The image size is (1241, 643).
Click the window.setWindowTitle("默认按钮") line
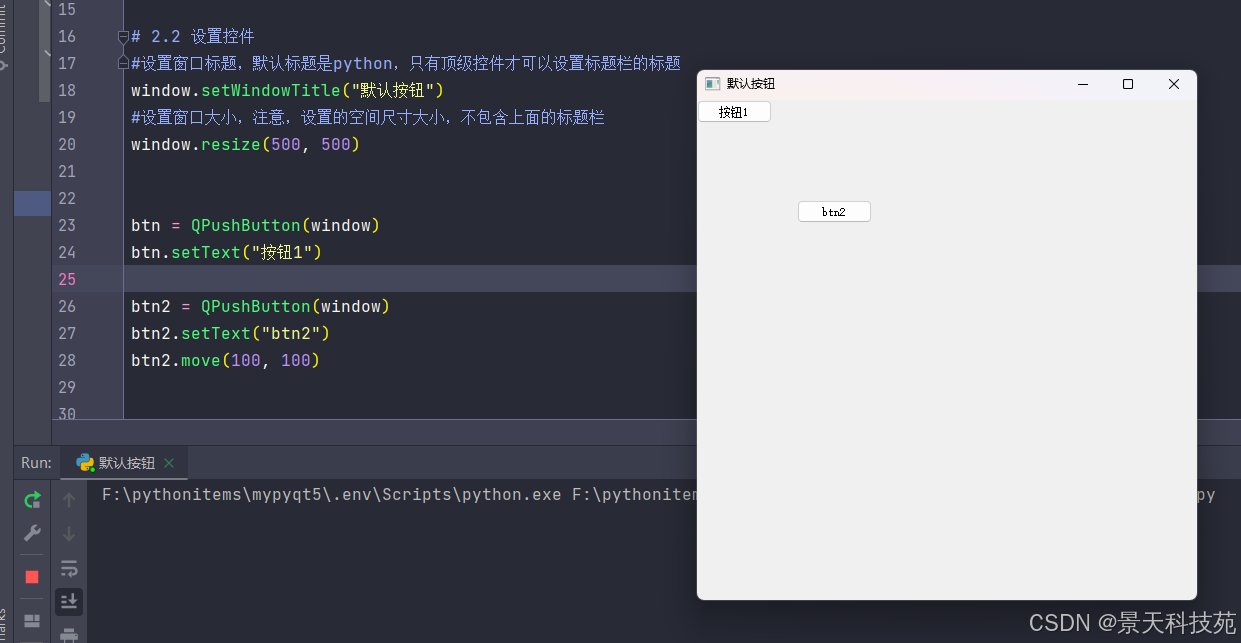287,91
